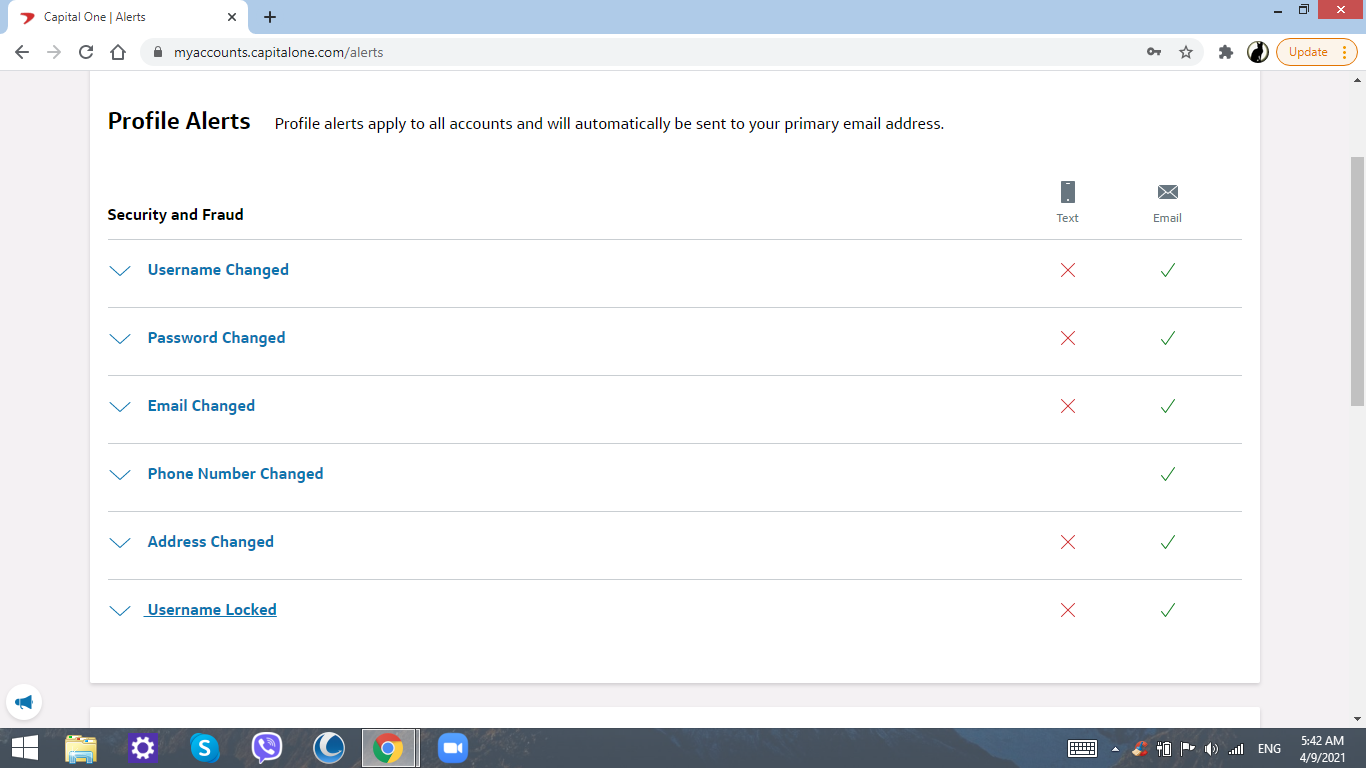Click the feedback megaphone icon
The width and height of the screenshot is (1366, 768).
coord(24,702)
